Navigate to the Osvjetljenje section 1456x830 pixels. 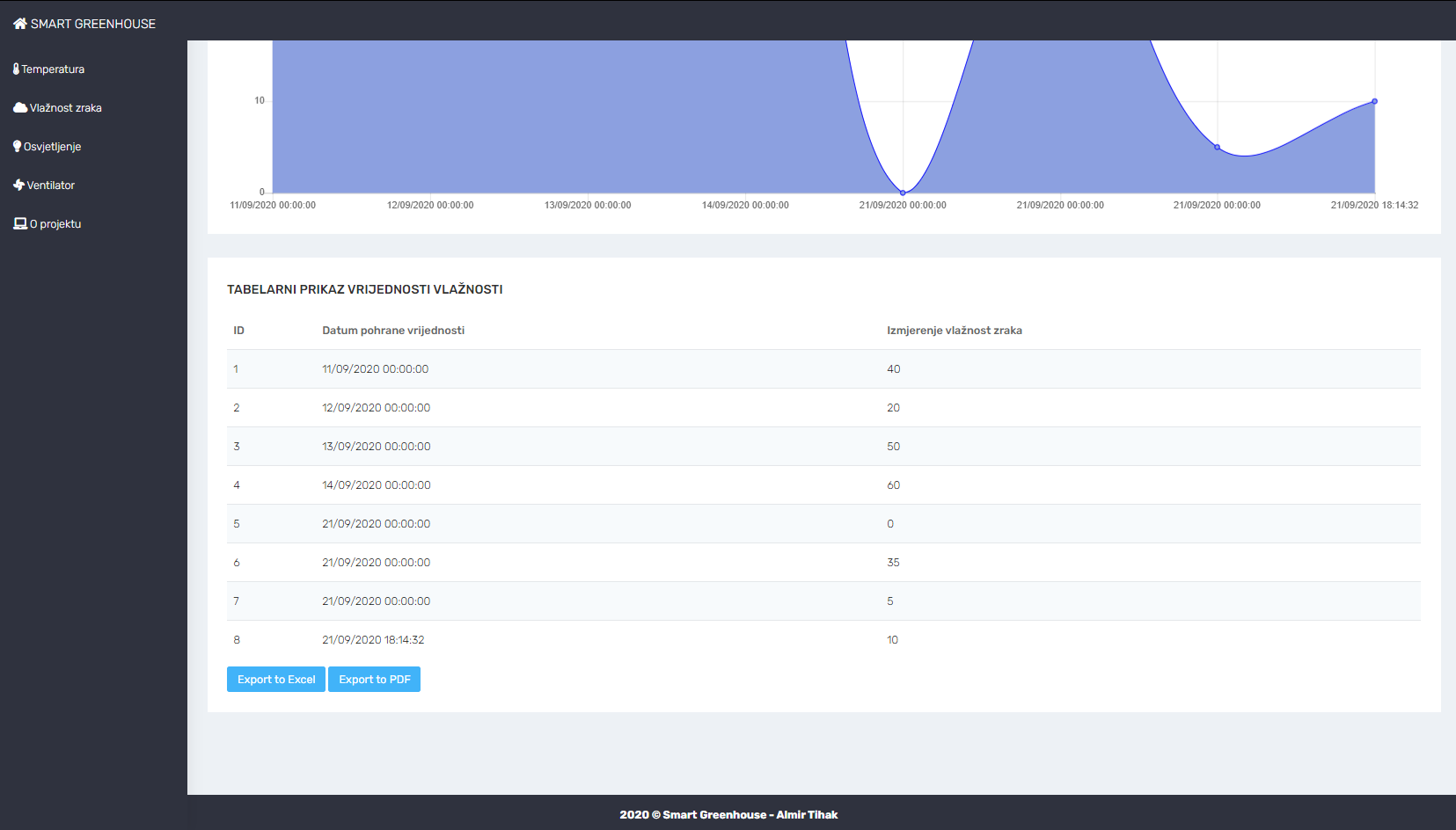(x=54, y=146)
